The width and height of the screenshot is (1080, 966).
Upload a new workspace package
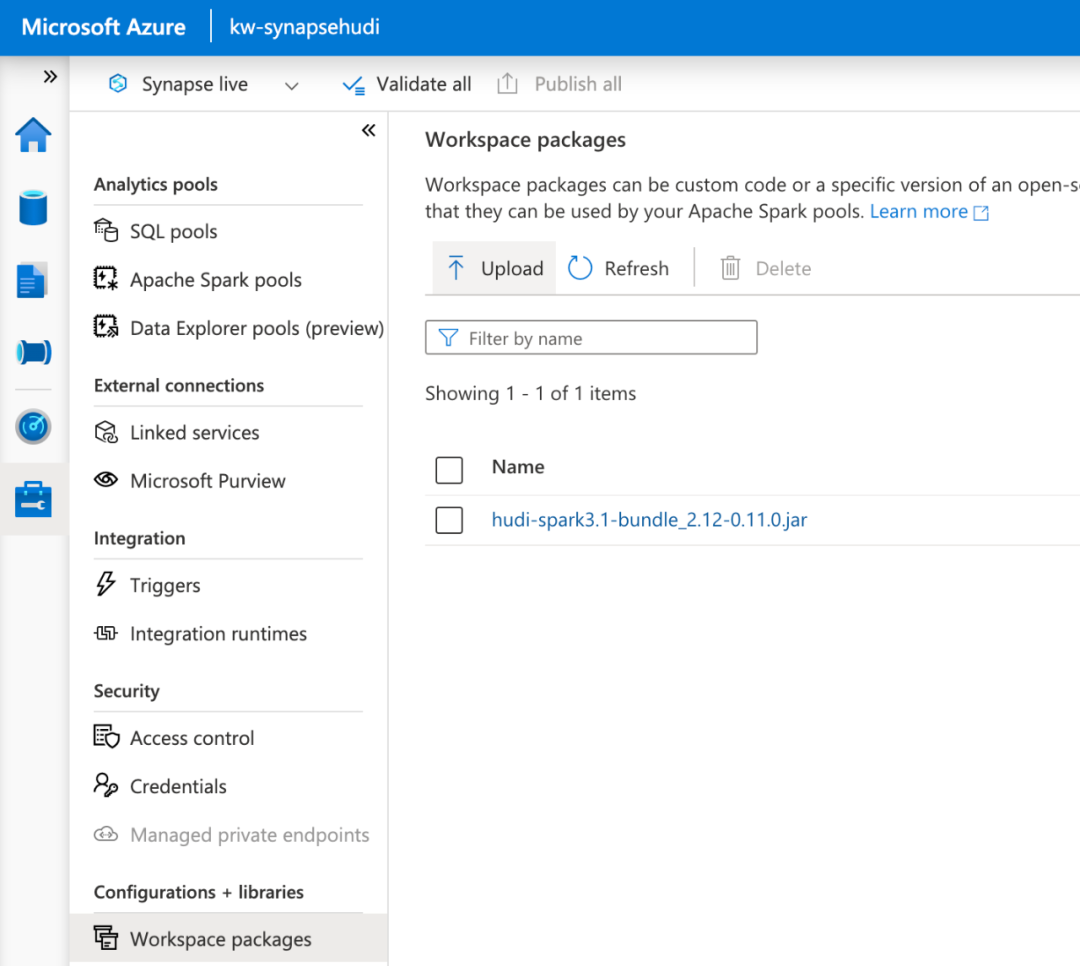(494, 268)
